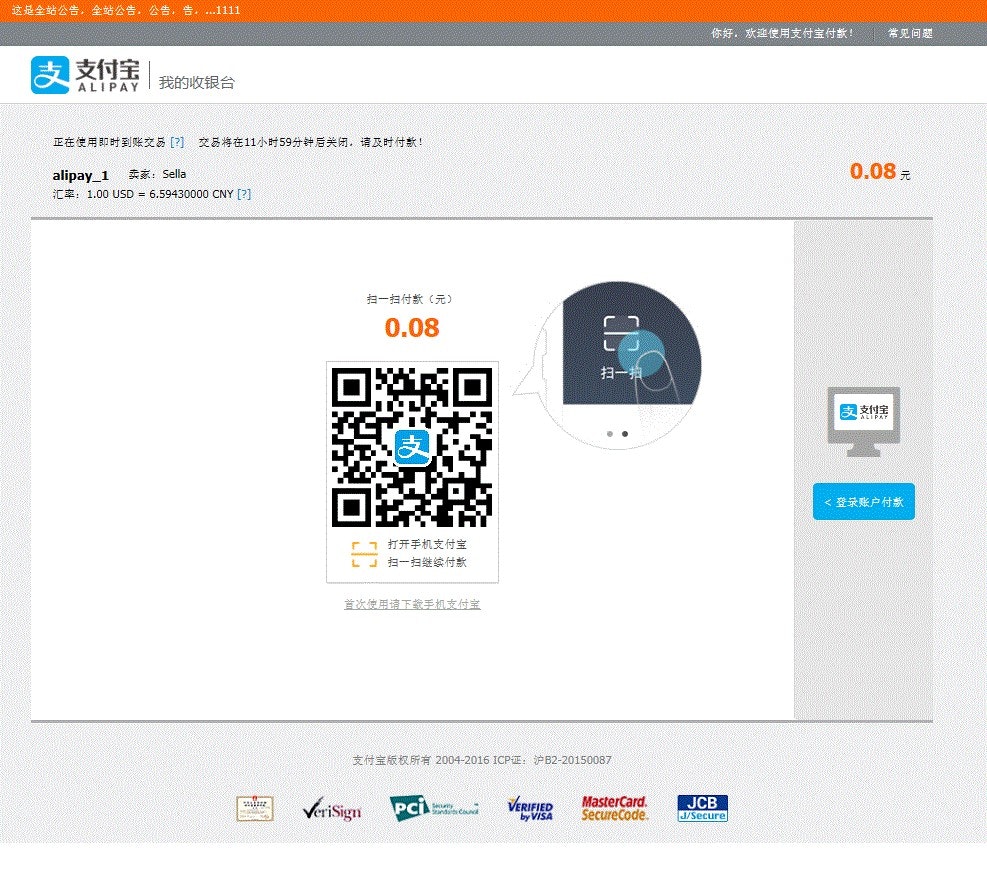Click the VeriSign security badge
Image resolution: width=987 pixels, height=870 pixels.
pyautogui.click(x=332, y=809)
